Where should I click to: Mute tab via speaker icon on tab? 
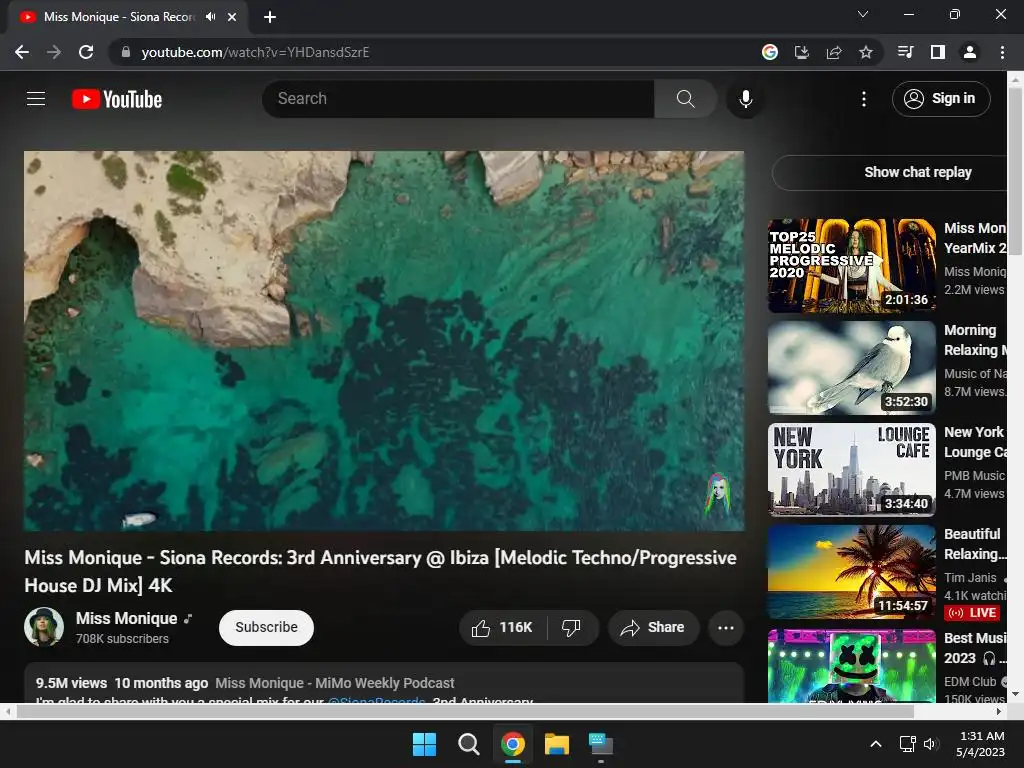point(210,17)
